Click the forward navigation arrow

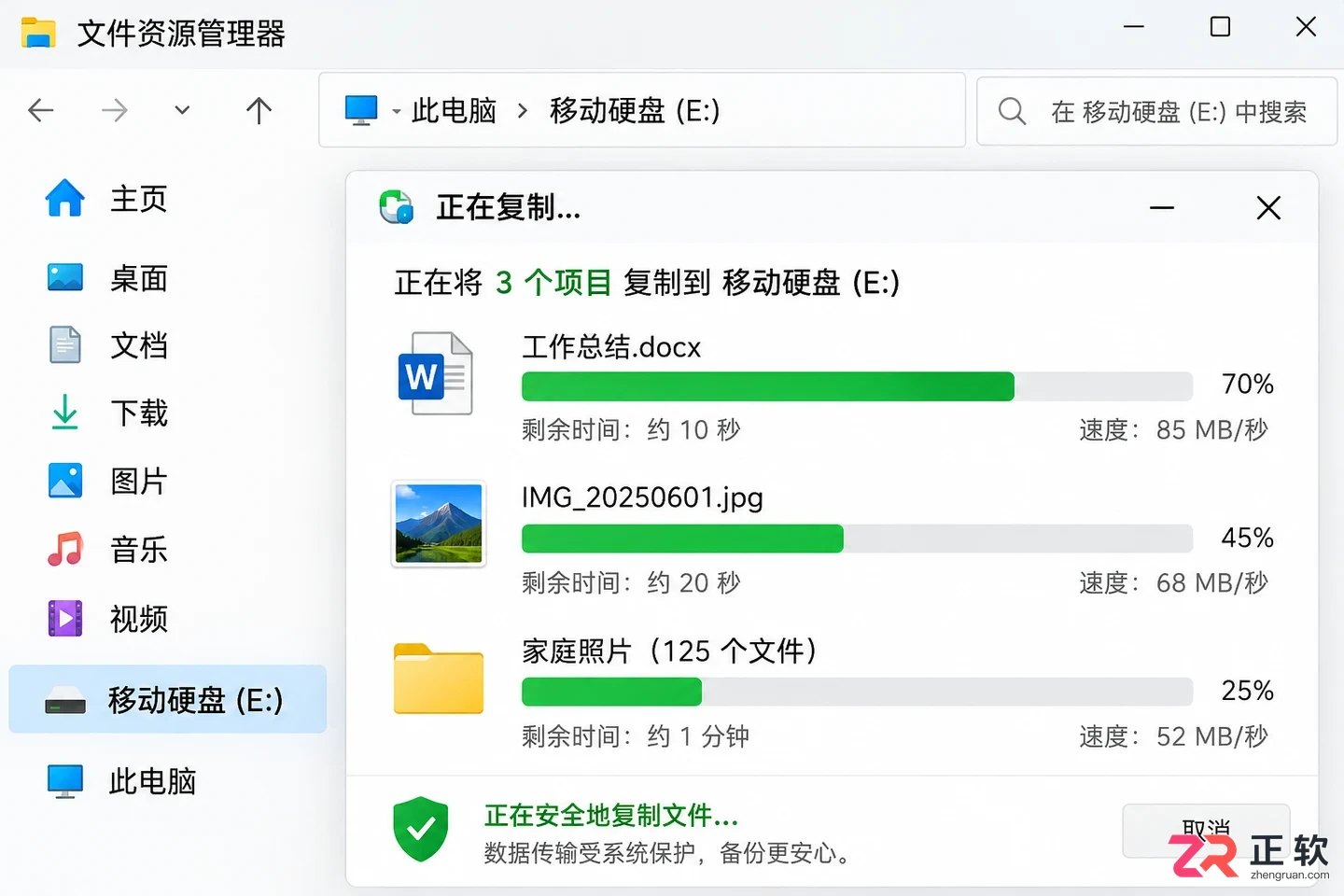(x=114, y=111)
